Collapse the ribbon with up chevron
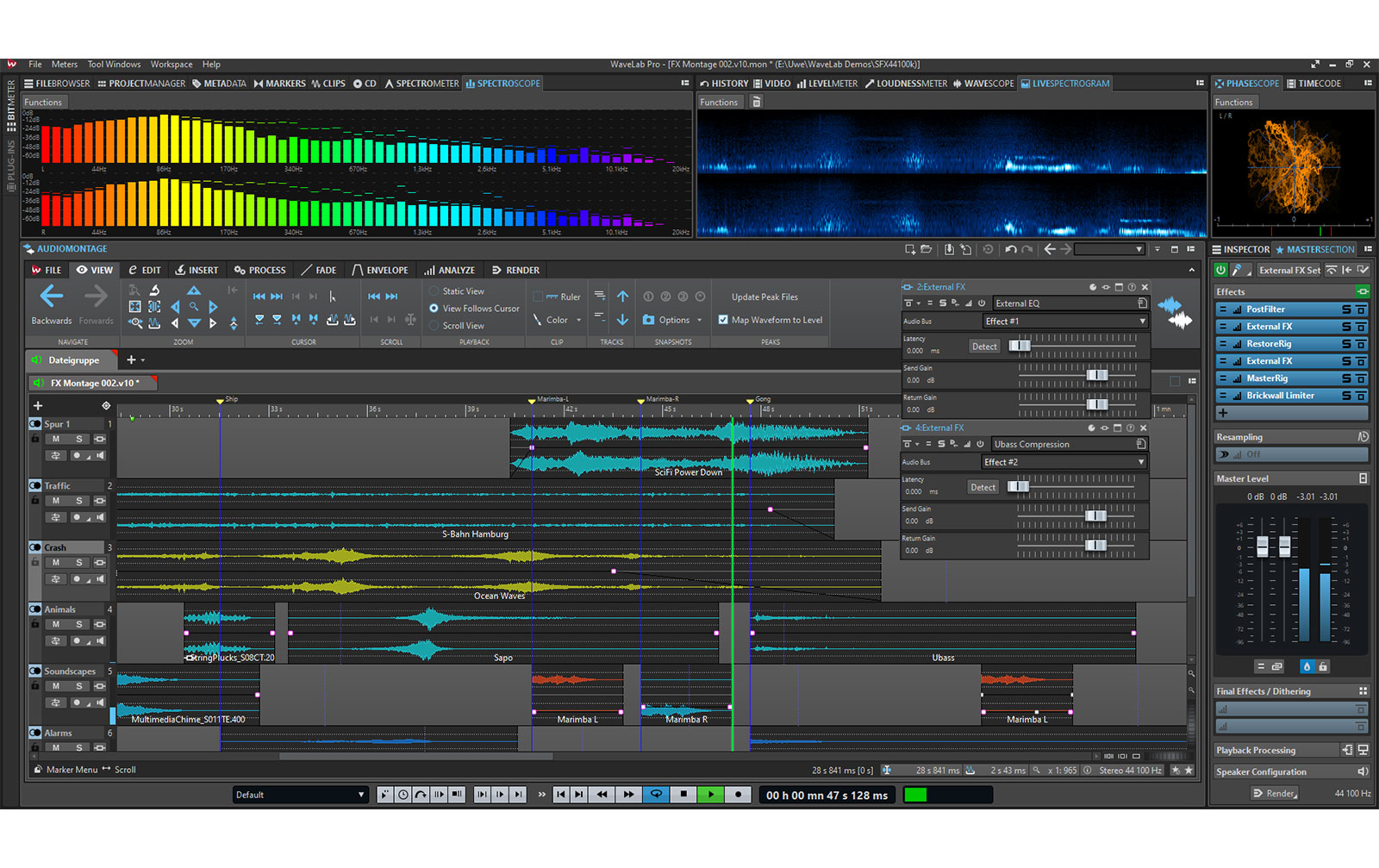 tap(1192, 270)
